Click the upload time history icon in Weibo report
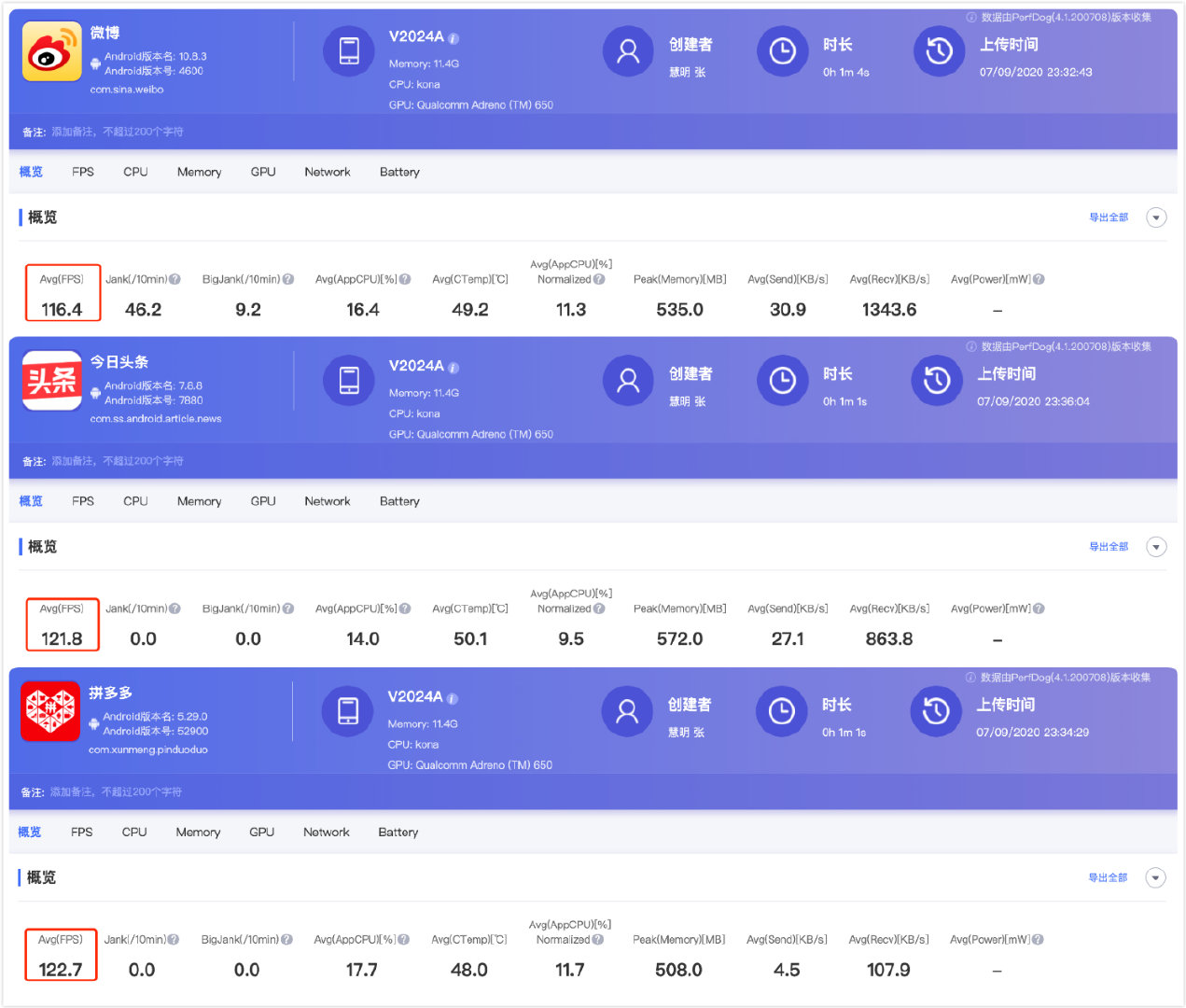Image resolution: width=1186 pixels, height=1008 pixels. click(939, 51)
